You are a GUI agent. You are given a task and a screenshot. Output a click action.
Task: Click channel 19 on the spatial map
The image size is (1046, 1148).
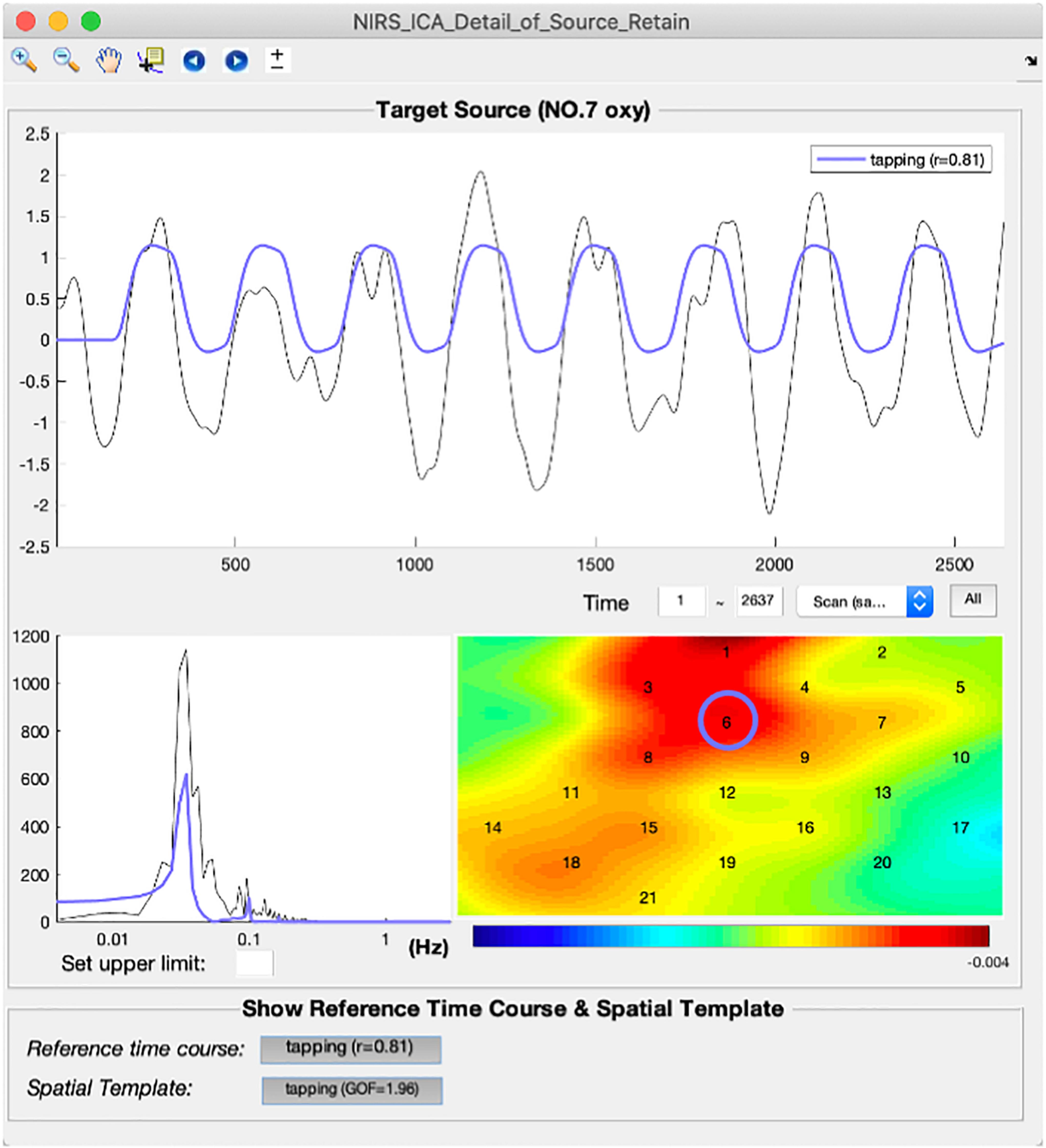point(727,862)
